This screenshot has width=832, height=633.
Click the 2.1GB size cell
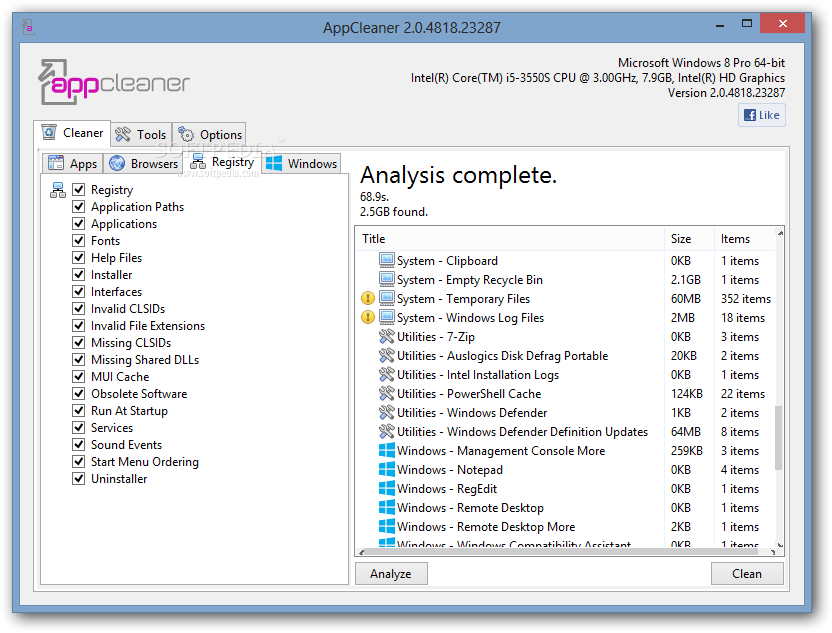tap(686, 280)
